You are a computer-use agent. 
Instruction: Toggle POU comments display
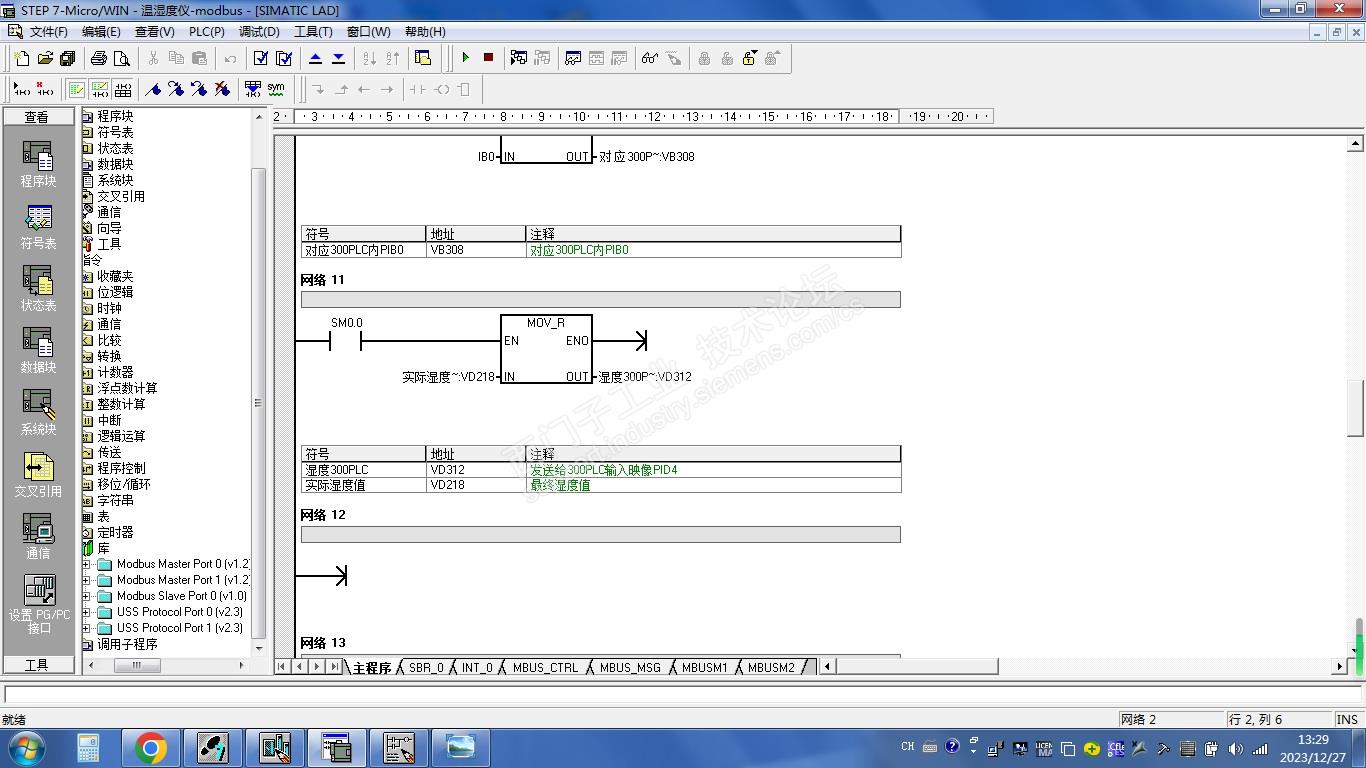[x=77, y=89]
